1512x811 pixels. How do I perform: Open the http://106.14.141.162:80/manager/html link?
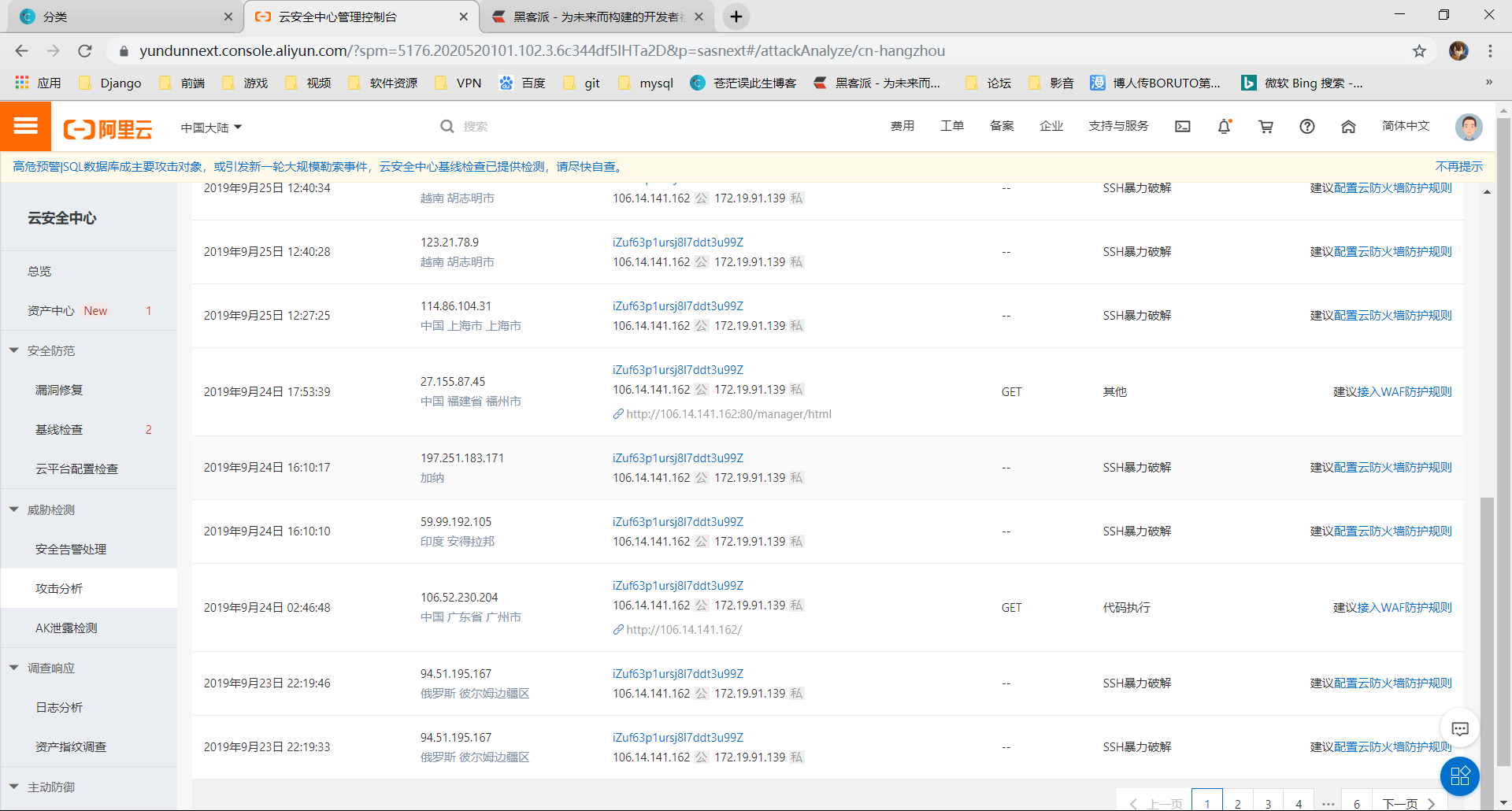728,414
